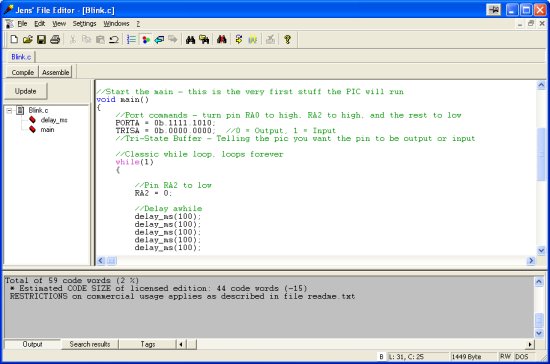Image resolution: width=550 pixels, height=364 pixels.
Task: Click the Compile button
Action: tap(22, 72)
